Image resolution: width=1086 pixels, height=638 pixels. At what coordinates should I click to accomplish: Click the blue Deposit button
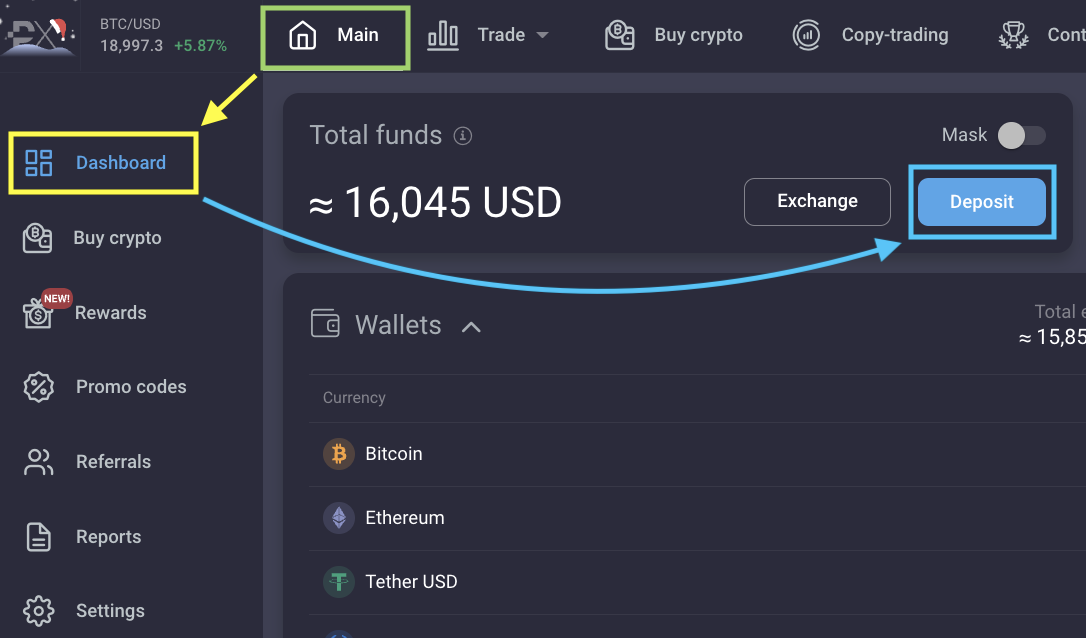click(981, 202)
